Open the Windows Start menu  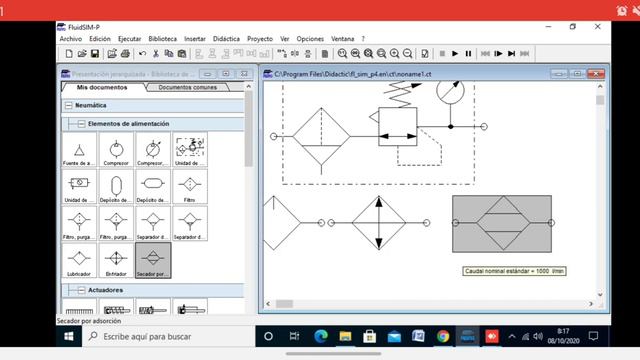(69, 336)
